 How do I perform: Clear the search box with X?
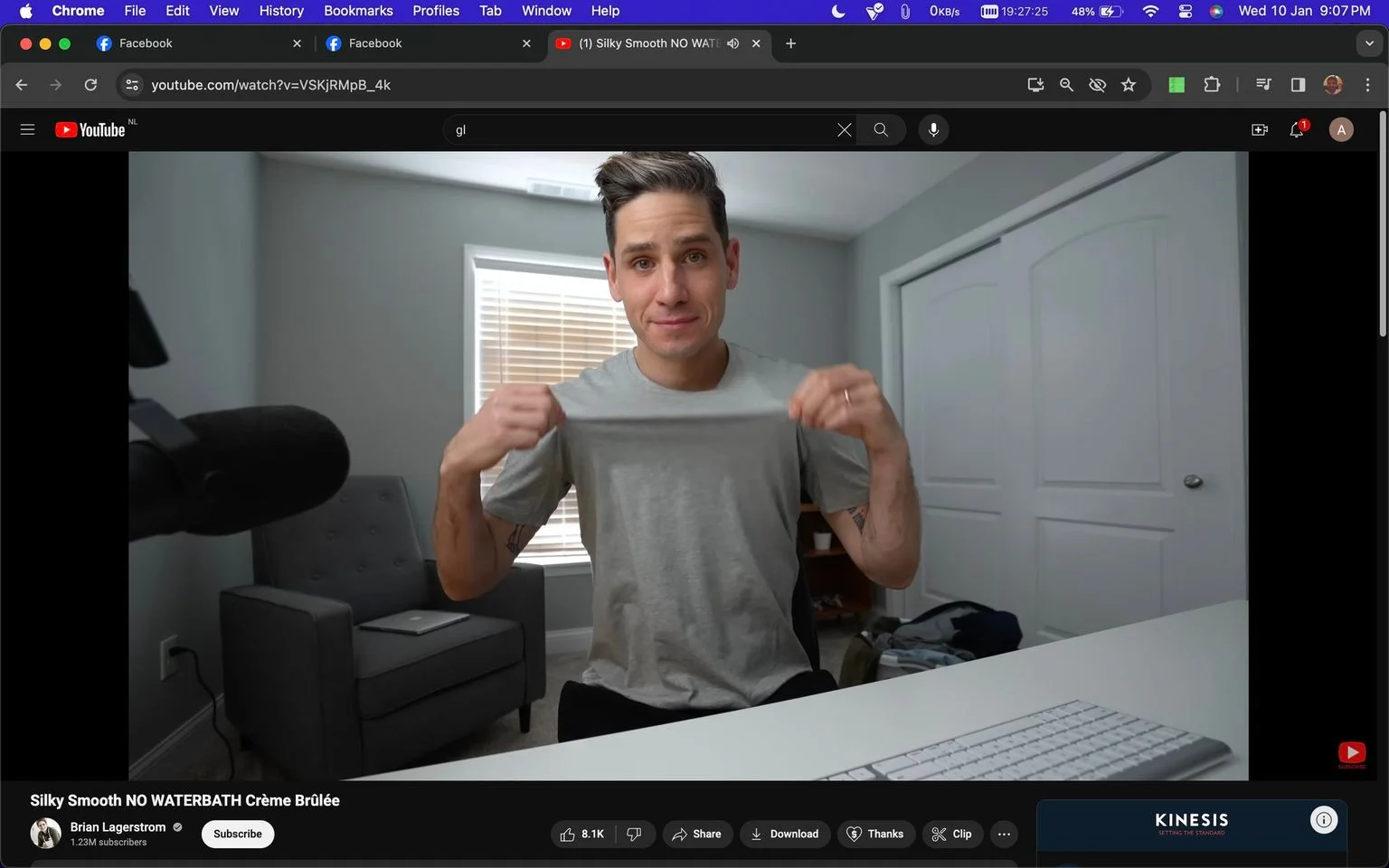[844, 129]
